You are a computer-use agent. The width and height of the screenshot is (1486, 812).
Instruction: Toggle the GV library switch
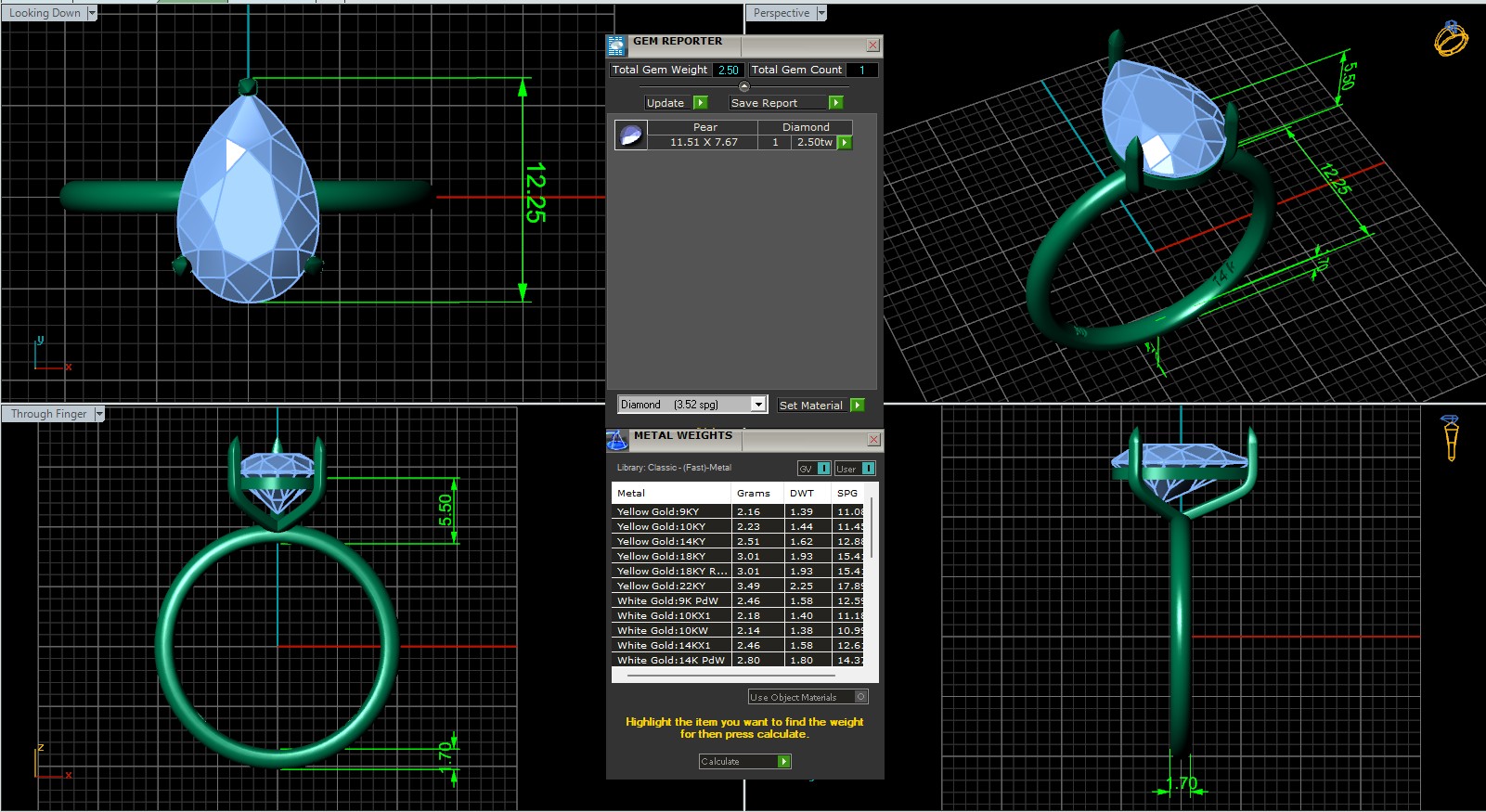pos(823,469)
